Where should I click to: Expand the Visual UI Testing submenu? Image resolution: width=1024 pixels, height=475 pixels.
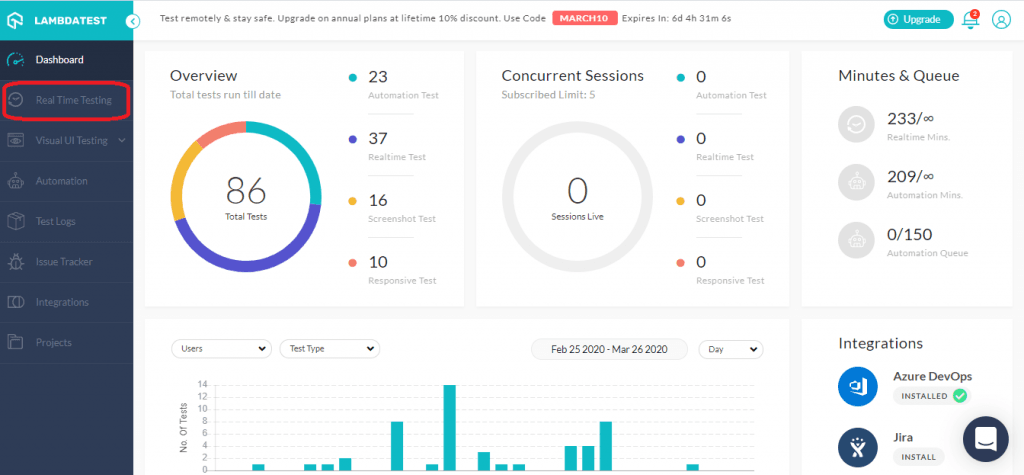coord(122,141)
